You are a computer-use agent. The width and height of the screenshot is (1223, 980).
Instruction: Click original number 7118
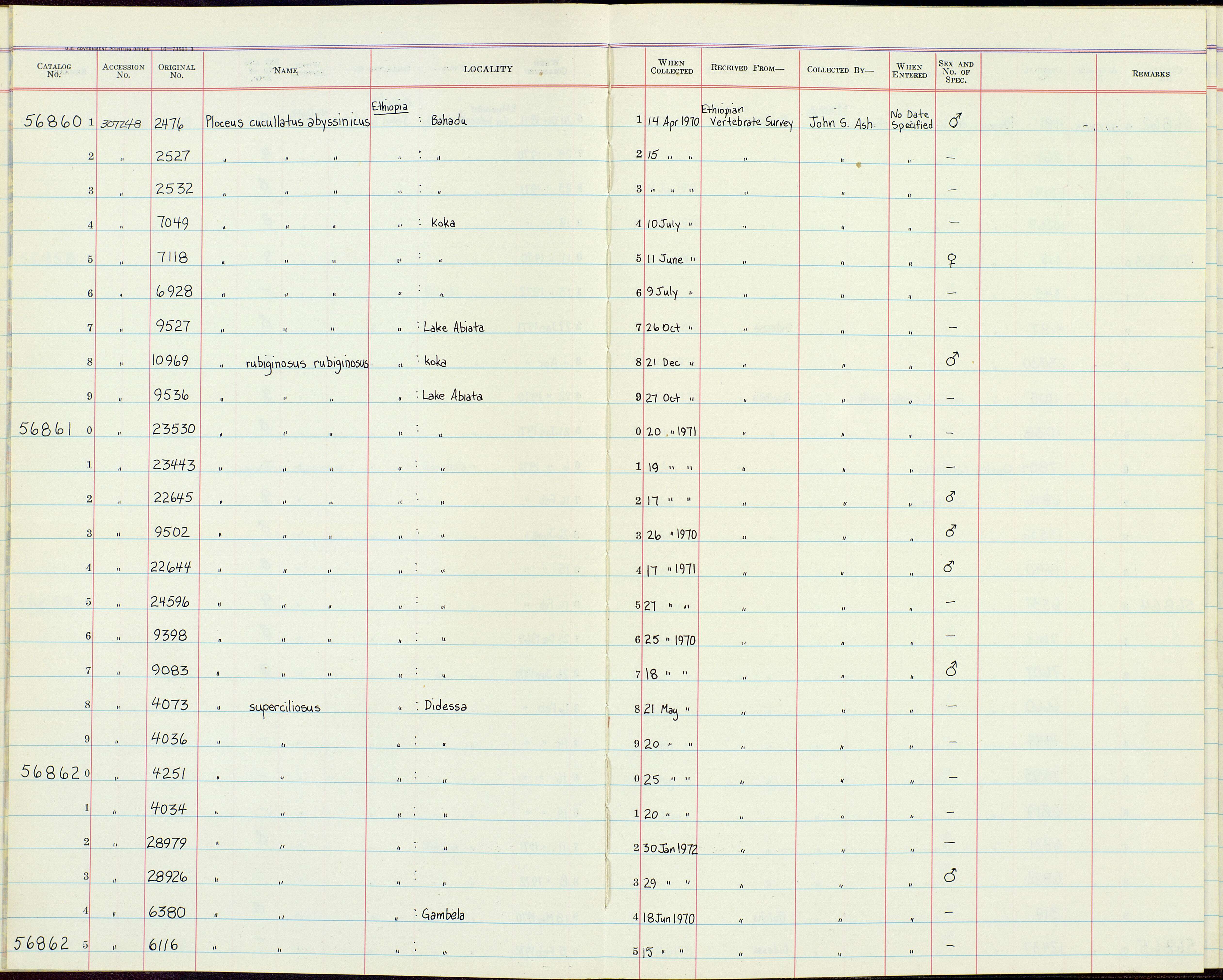coord(172,257)
